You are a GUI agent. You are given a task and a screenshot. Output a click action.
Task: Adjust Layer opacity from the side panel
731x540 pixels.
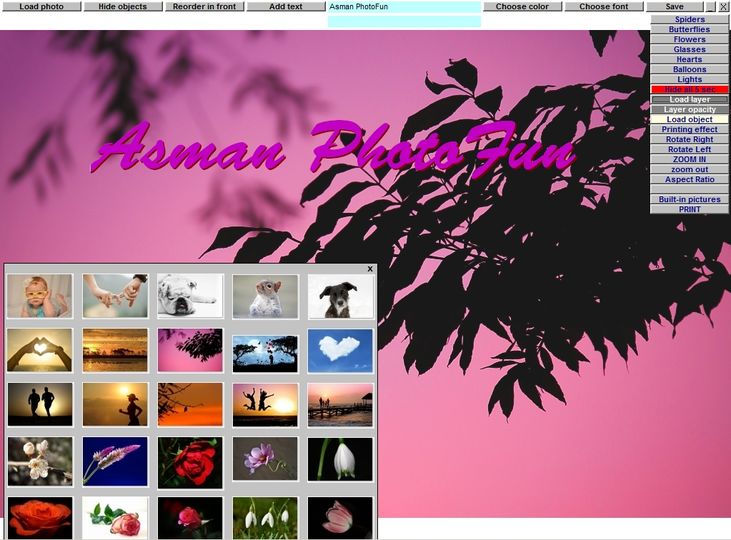click(689, 110)
